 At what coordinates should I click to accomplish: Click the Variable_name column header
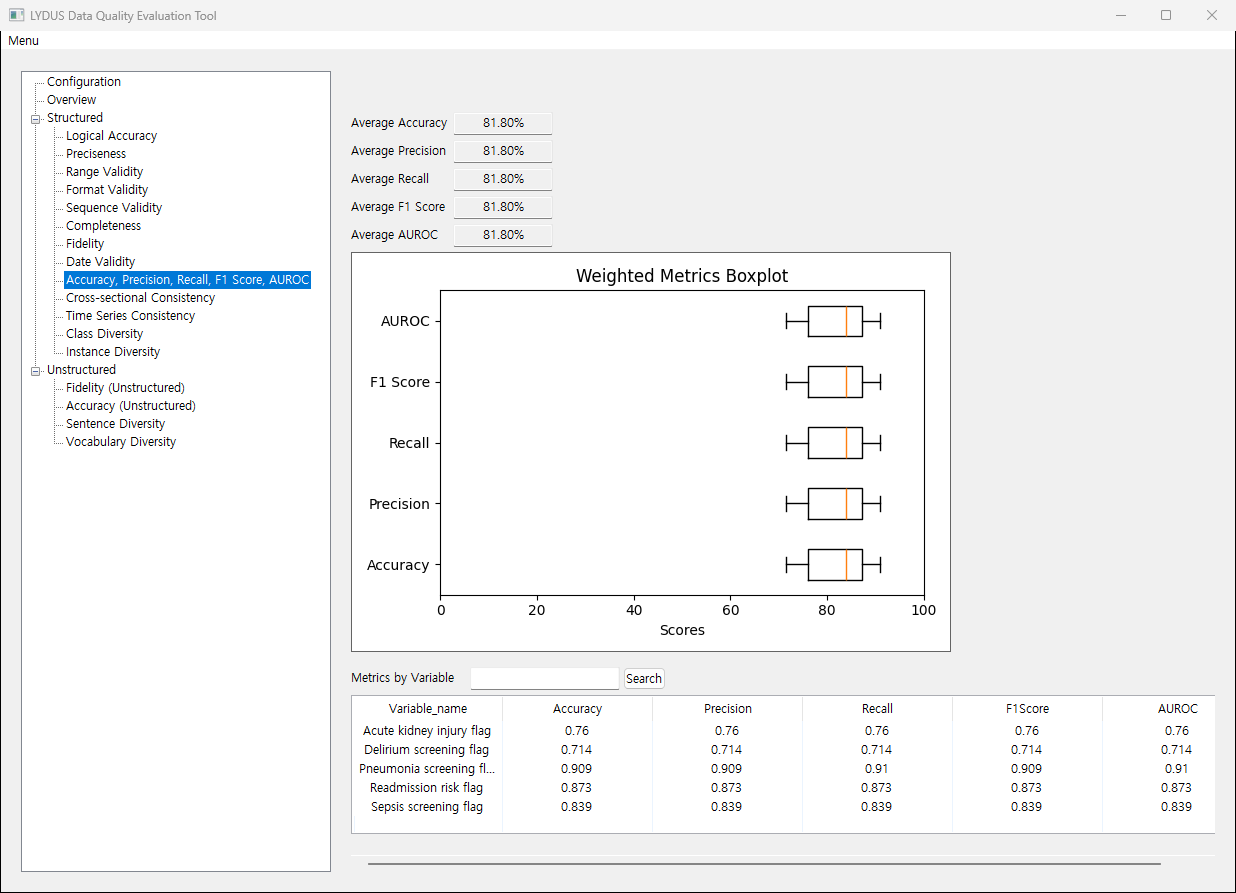[428, 709]
